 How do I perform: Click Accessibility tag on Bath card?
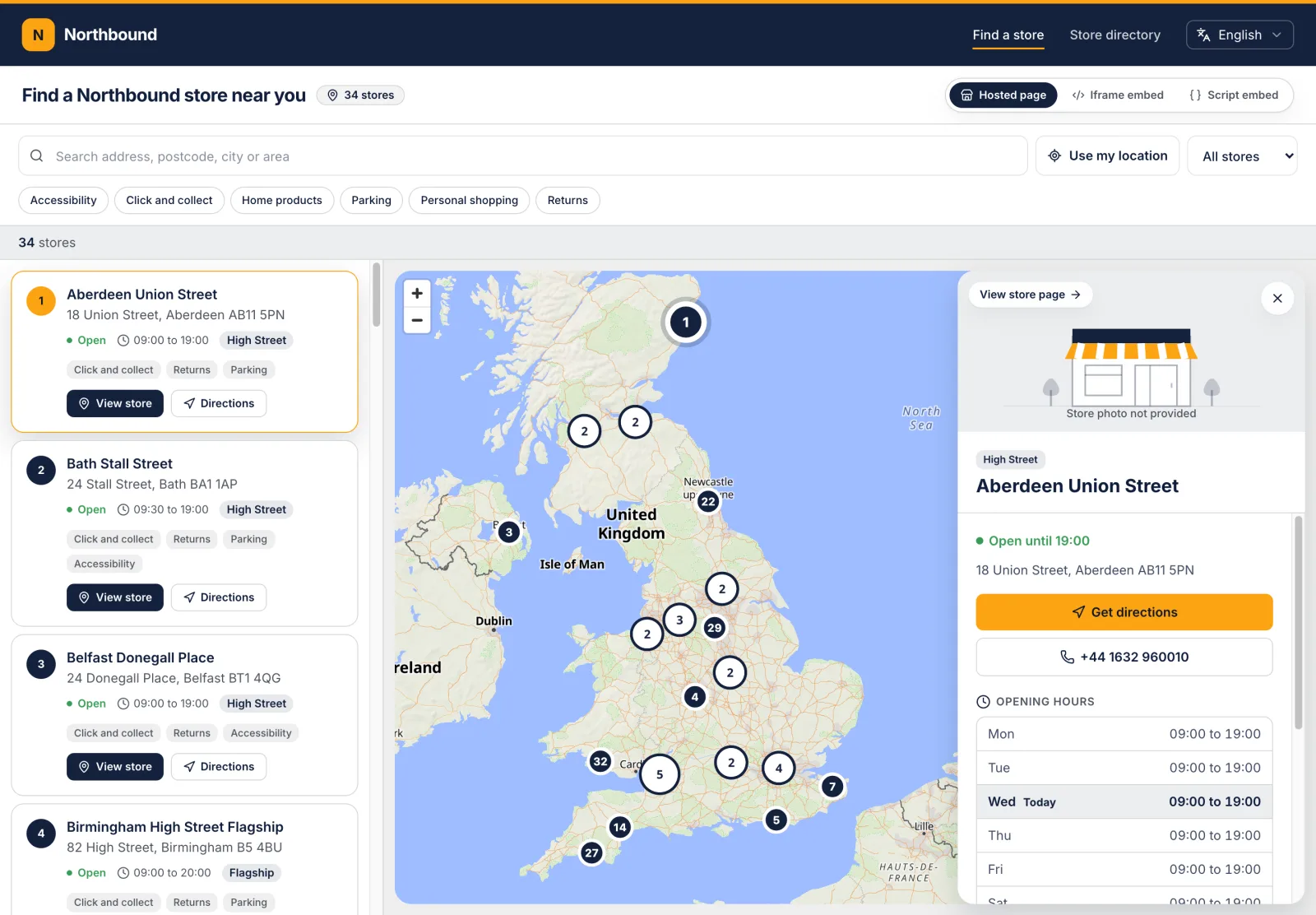[x=104, y=564]
